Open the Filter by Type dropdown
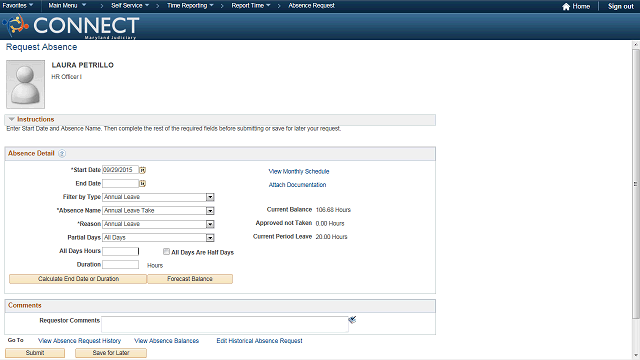The image size is (640, 360). [x=210, y=197]
